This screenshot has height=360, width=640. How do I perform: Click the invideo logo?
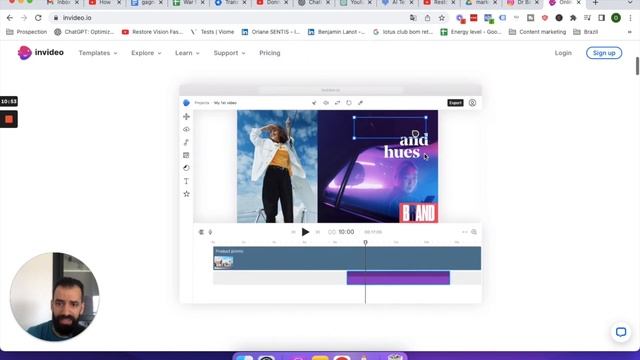[40, 53]
